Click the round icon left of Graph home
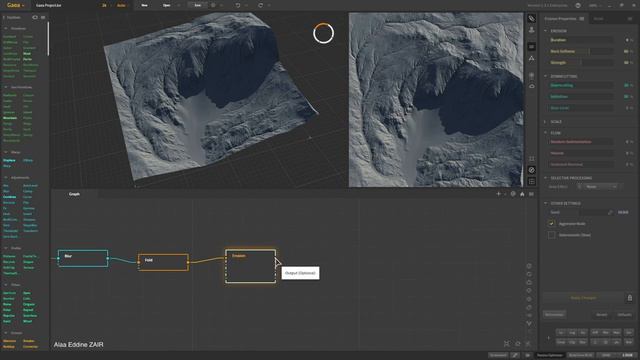 click(x=513, y=194)
